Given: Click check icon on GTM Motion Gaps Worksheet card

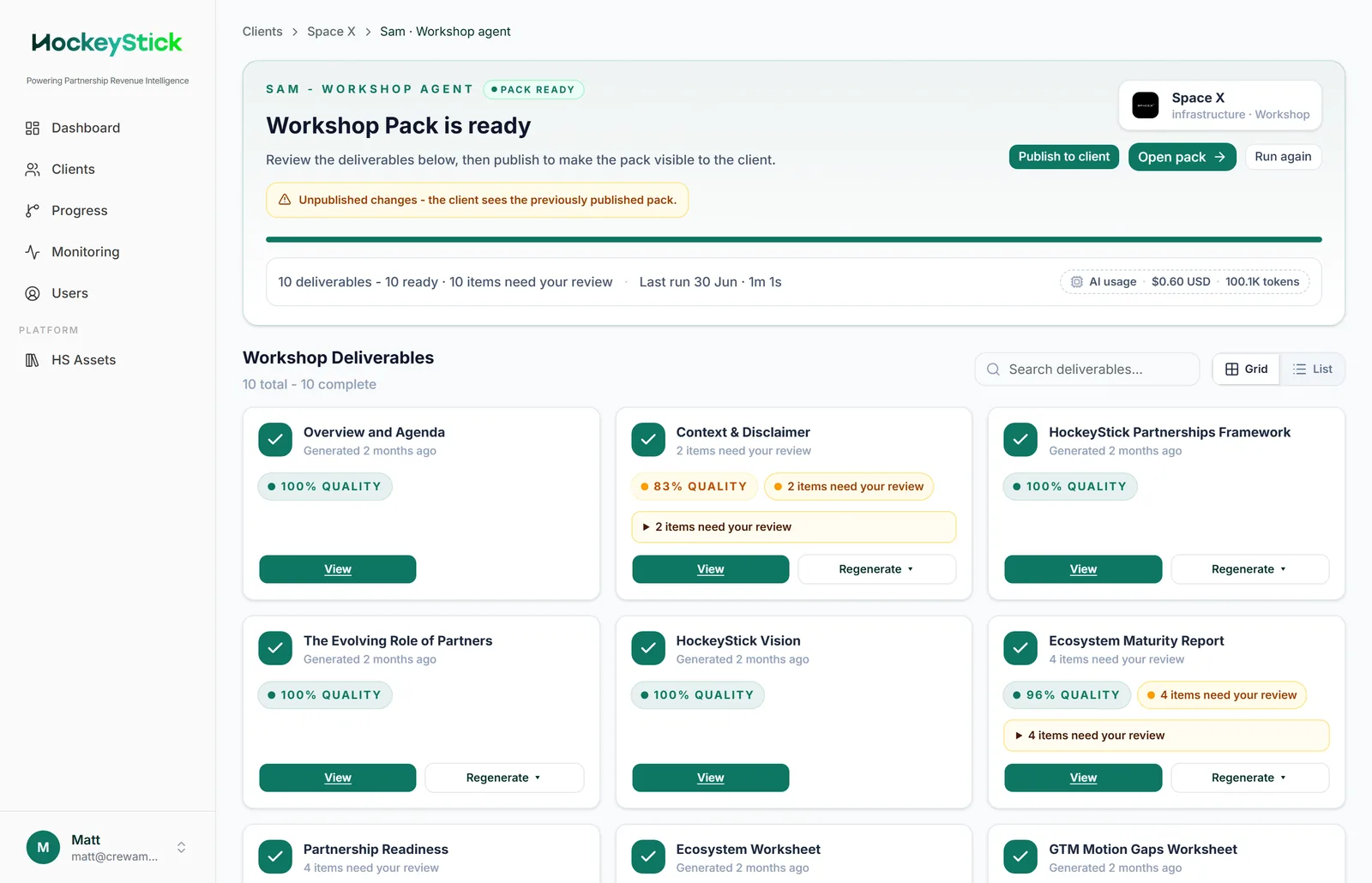Looking at the screenshot, I should [x=1020, y=856].
